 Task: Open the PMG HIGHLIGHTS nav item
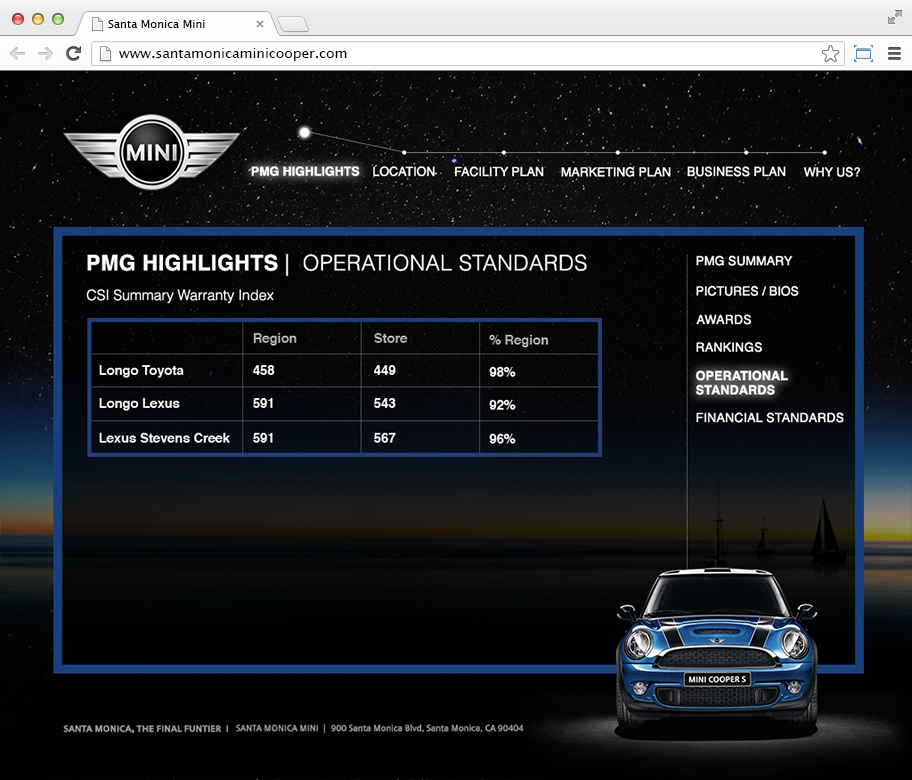305,172
